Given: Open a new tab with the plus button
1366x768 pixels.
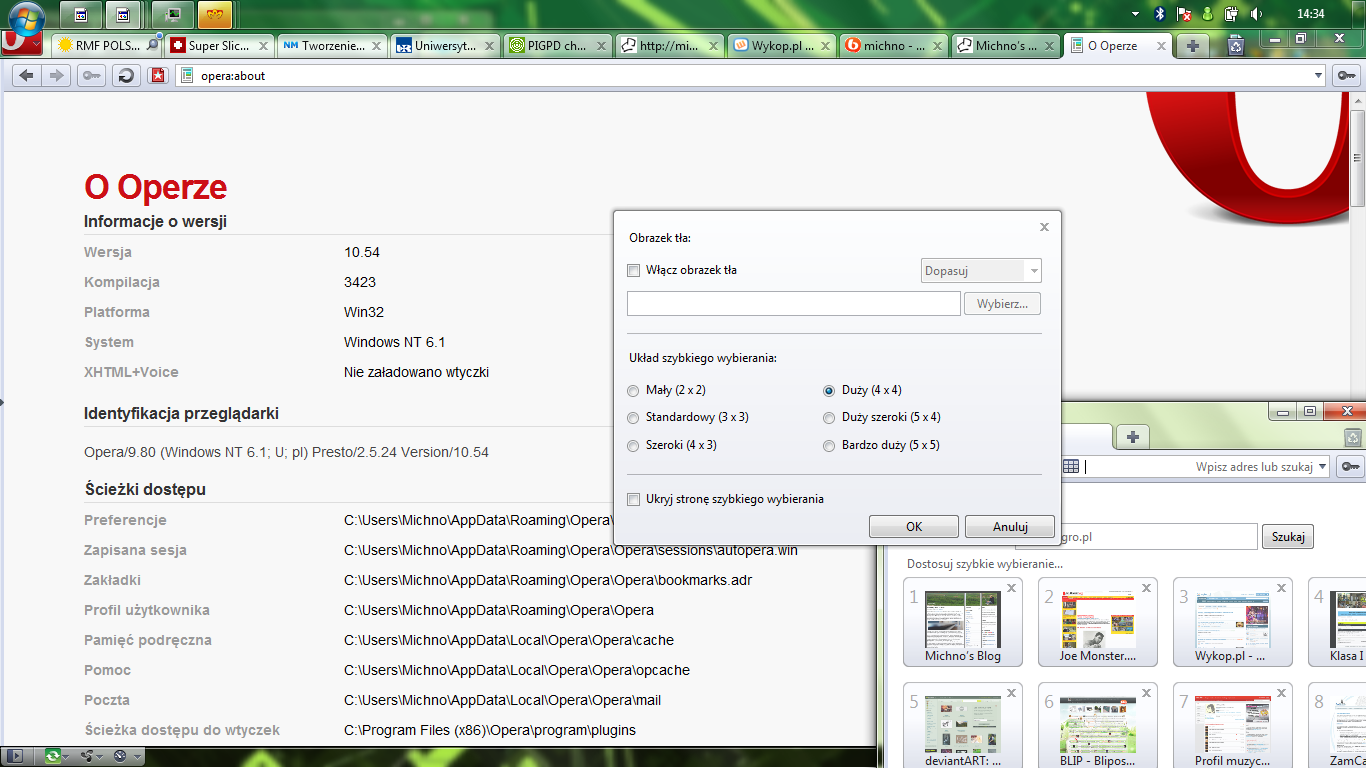Looking at the screenshot, I should click(x=1192, y=46).
